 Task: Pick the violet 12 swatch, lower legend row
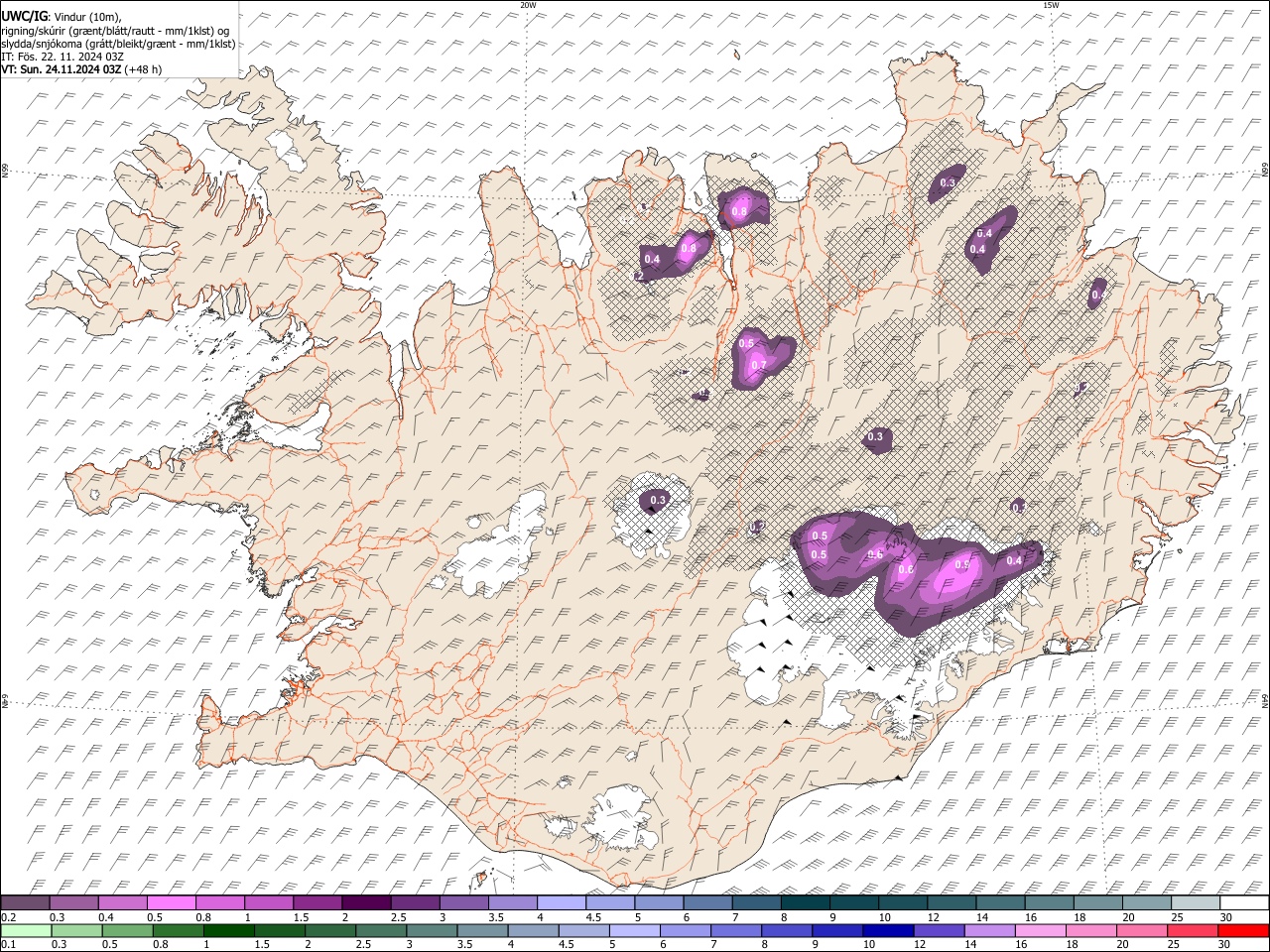click(x=940, y=930)
